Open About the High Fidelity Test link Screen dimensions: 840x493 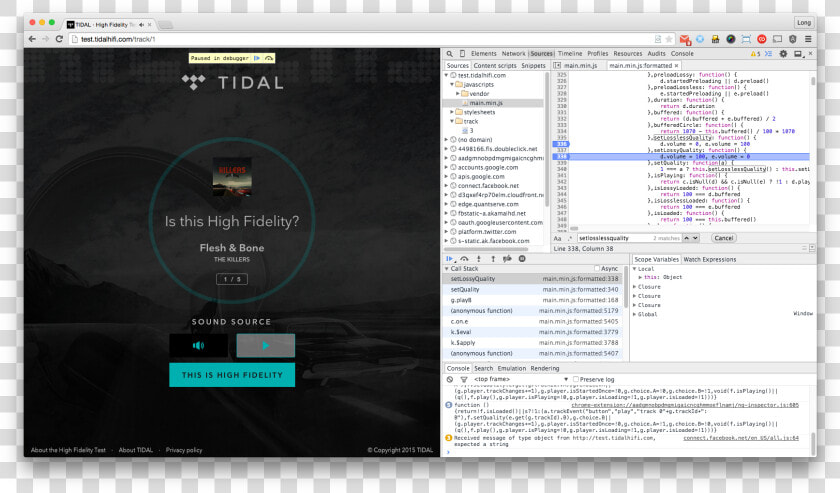pos(68,450)
